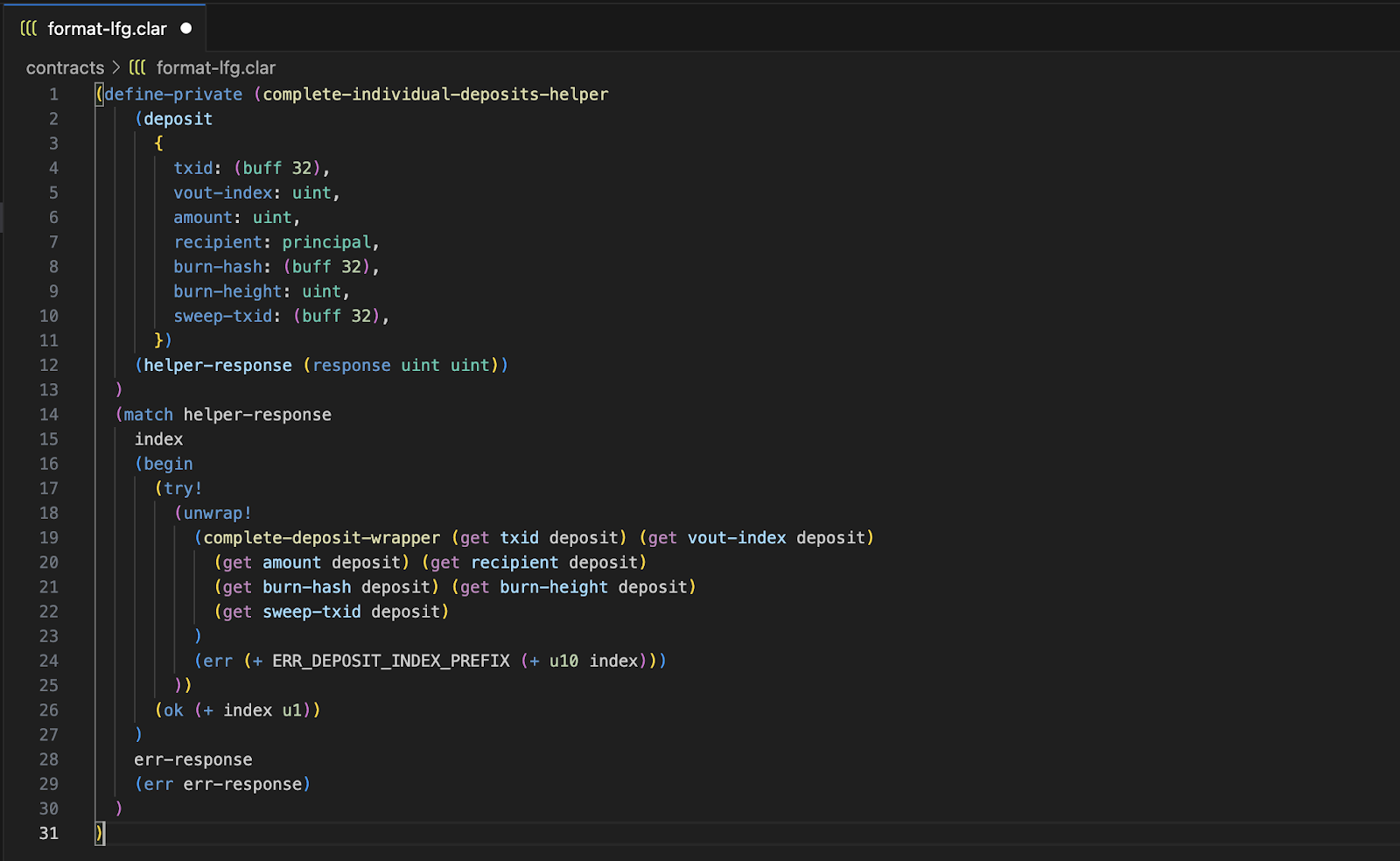Click the ERR_DEPOSIT_INDEX_PREFIX constant
This screenshot has height=861, width=1400.
point(391,661)
